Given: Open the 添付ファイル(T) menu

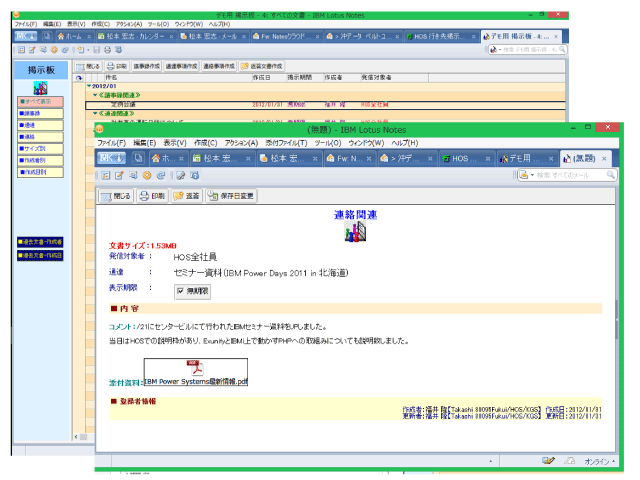Looking at the screenshot, I should [286, 143].
